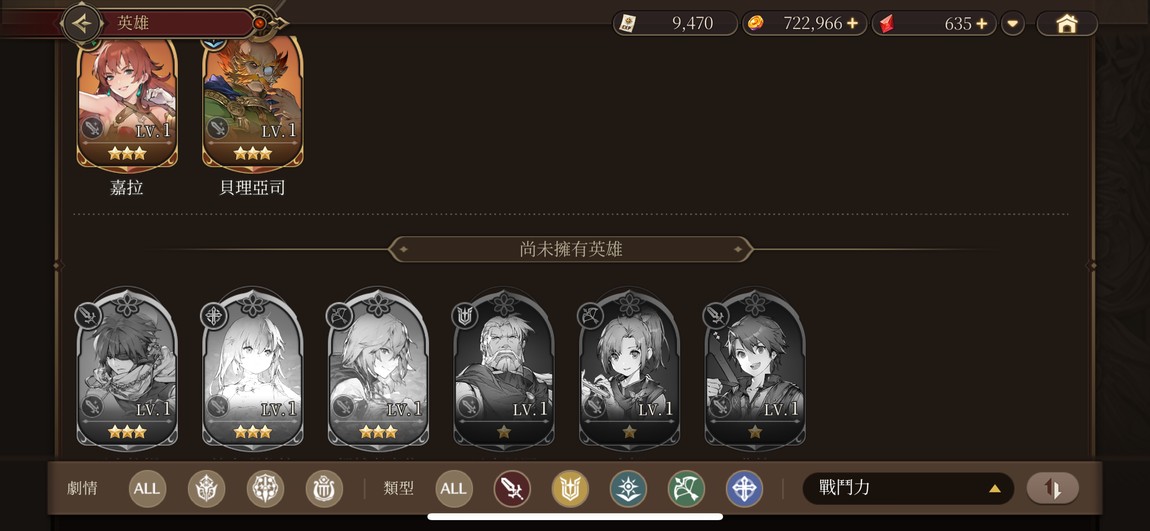
Task: Expand the currency dropdown arrow next to gems
Action: point(1013,24)
